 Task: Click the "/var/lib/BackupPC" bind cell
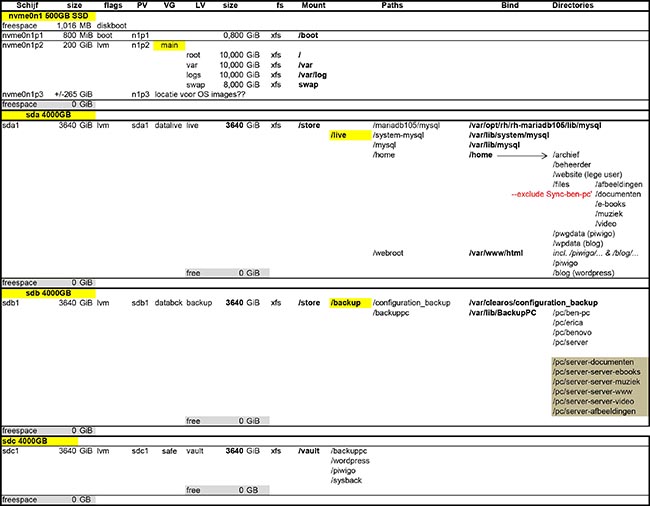pos(502,313)
